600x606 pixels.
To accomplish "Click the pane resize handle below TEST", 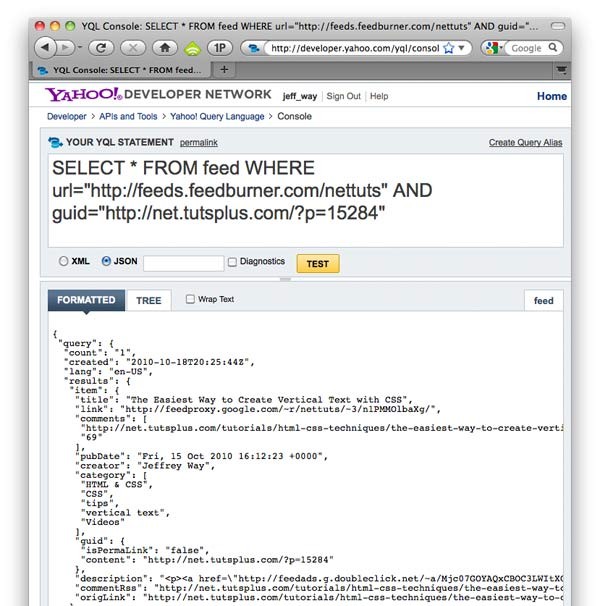I will pyautogui.click(x=285, y=279).
